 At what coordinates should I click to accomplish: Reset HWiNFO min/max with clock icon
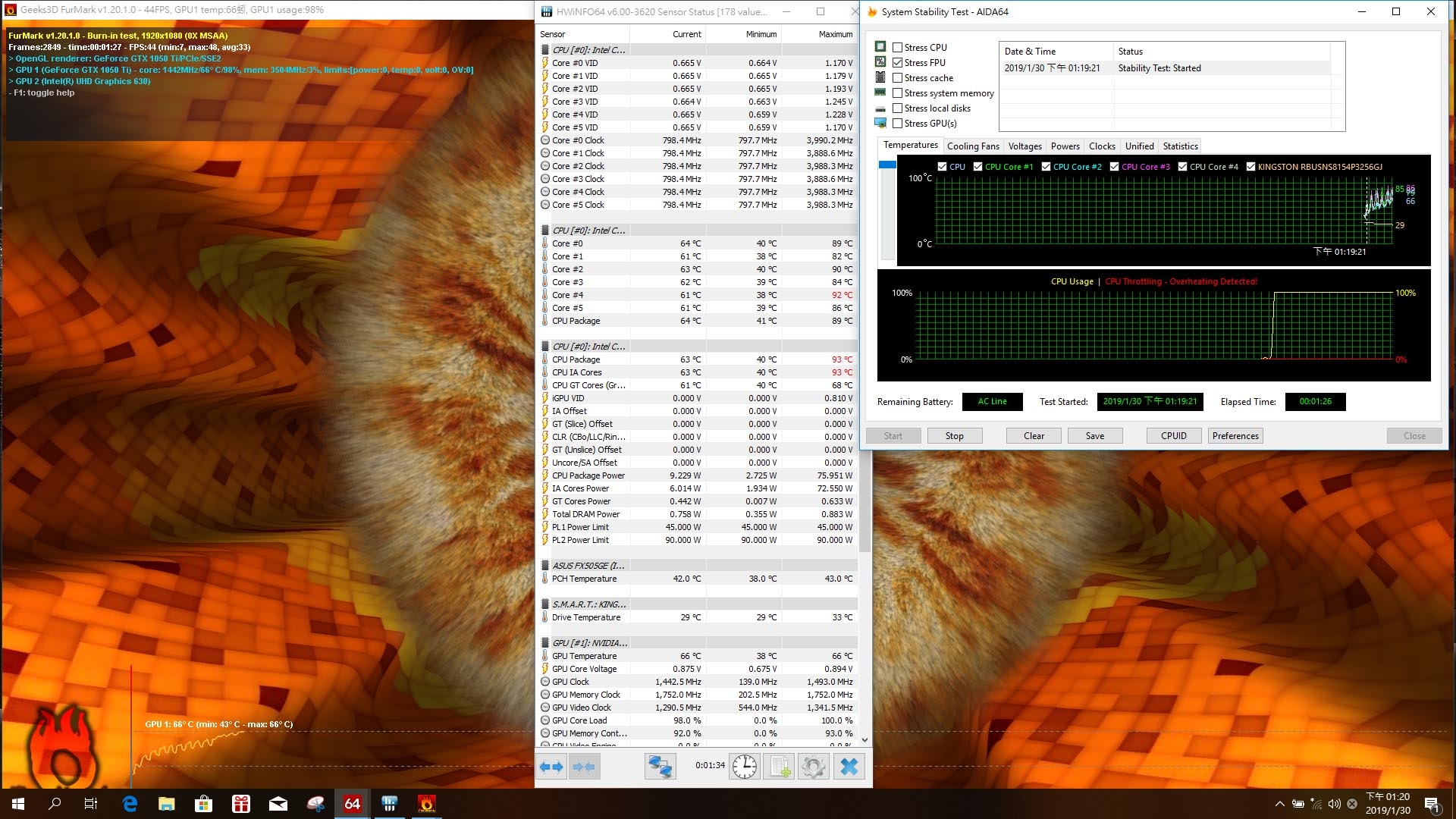(744, 767)
